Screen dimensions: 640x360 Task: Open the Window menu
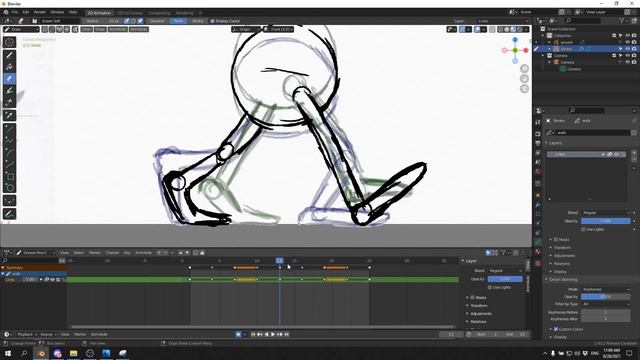(57, 12)
